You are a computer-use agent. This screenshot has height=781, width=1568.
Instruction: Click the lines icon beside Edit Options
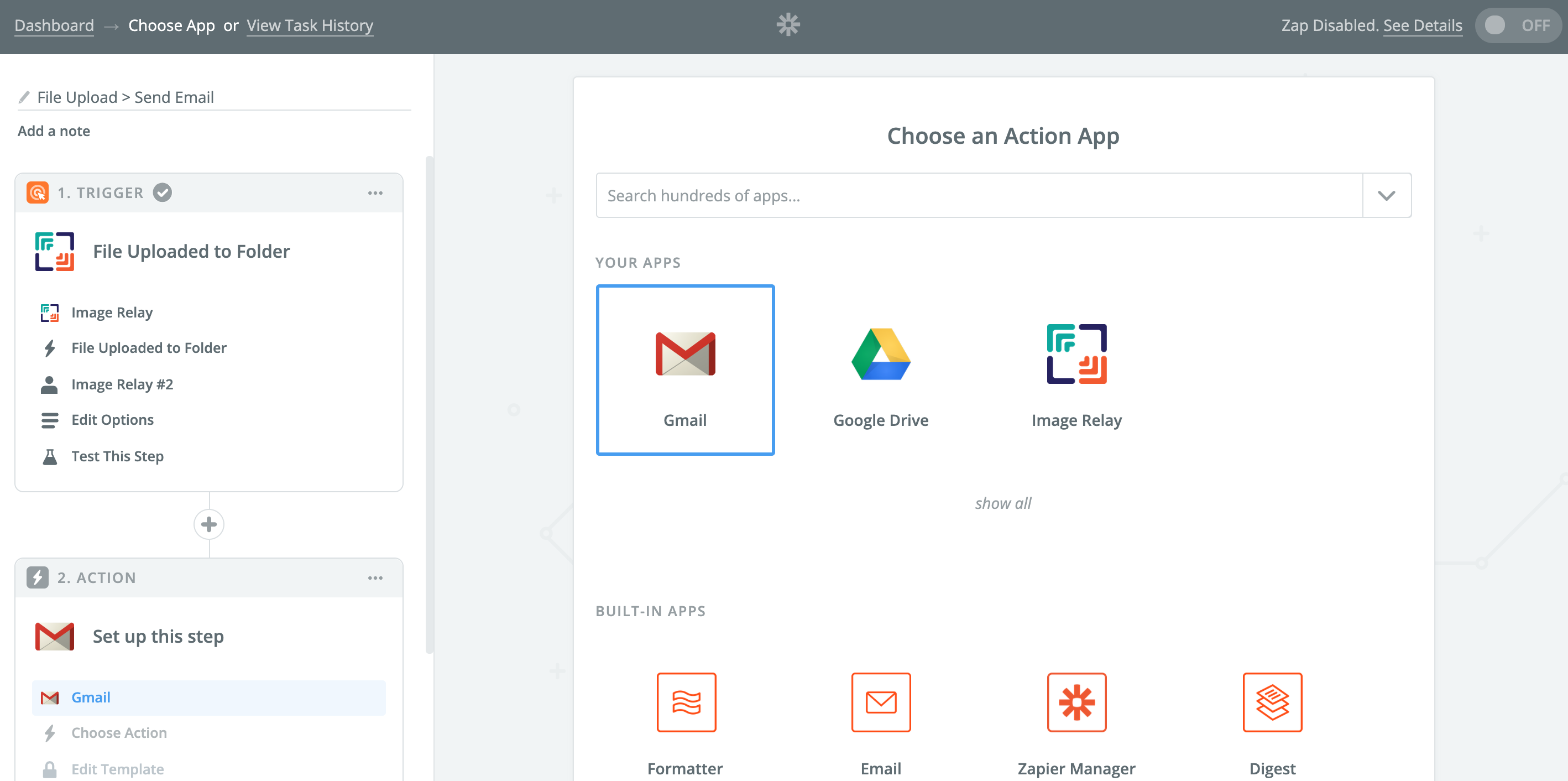(x=49, y=420)
